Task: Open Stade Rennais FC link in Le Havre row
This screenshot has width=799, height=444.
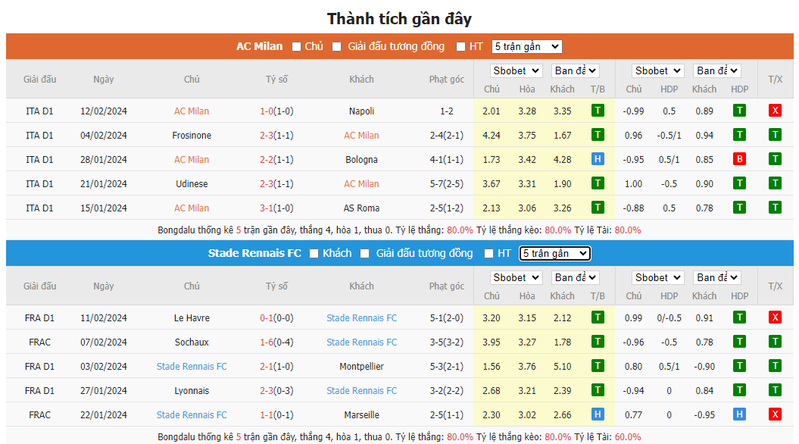Action: [x=362, y=318]
